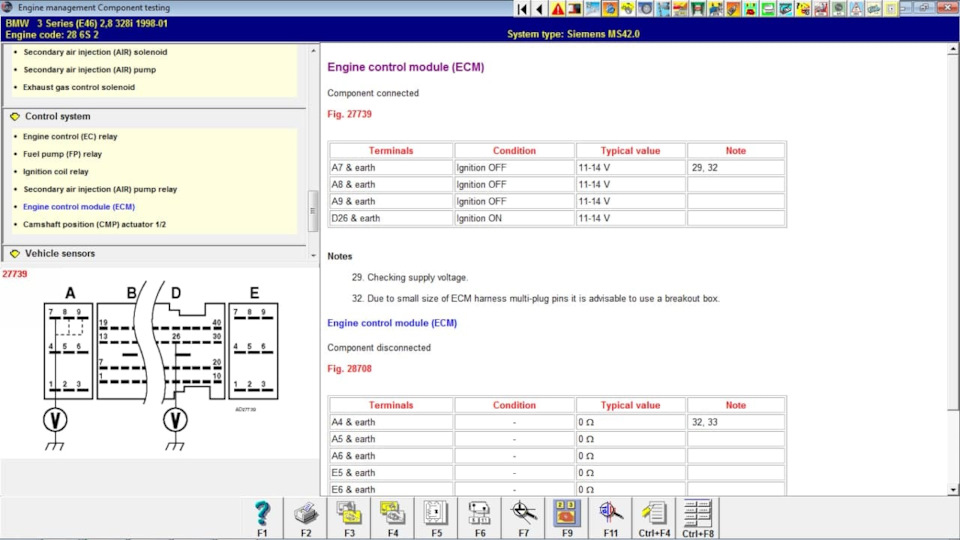Expand the Control system section
The image size is (960, 540).
point(57,116)
